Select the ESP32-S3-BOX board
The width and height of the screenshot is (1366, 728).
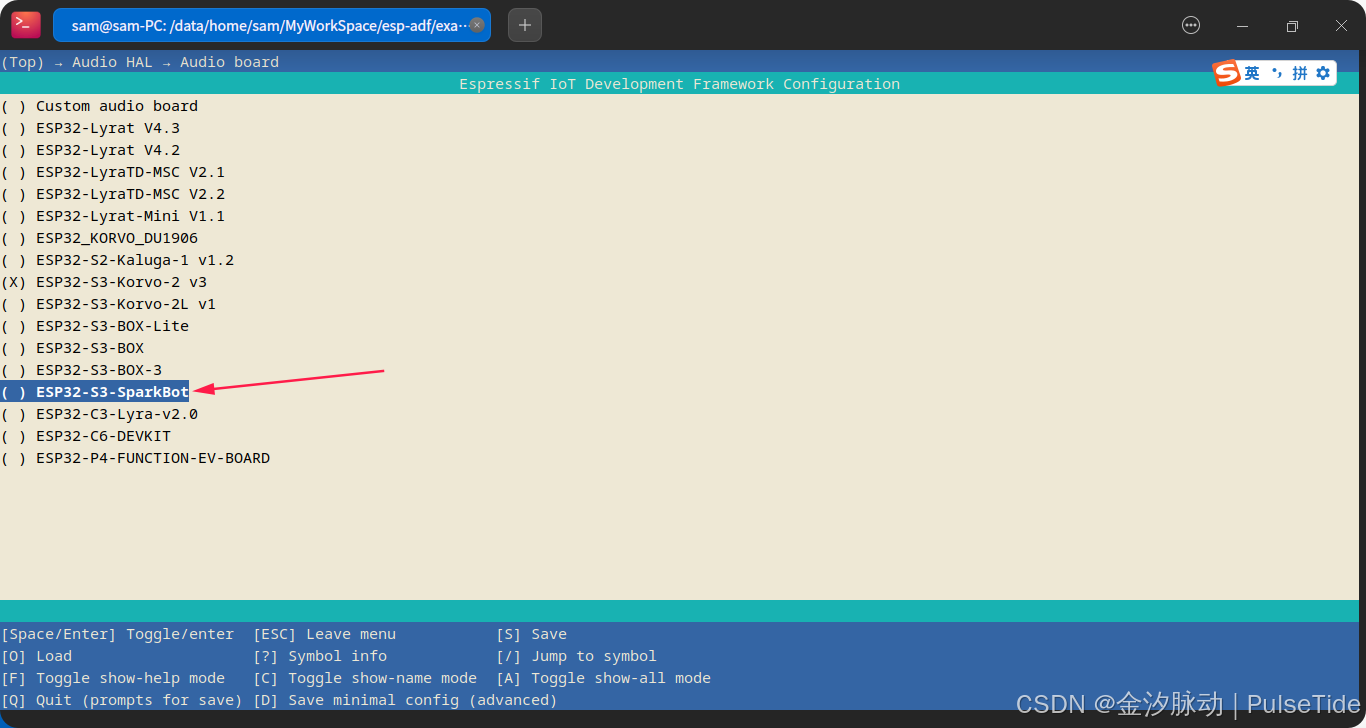[x=72, y=348]
